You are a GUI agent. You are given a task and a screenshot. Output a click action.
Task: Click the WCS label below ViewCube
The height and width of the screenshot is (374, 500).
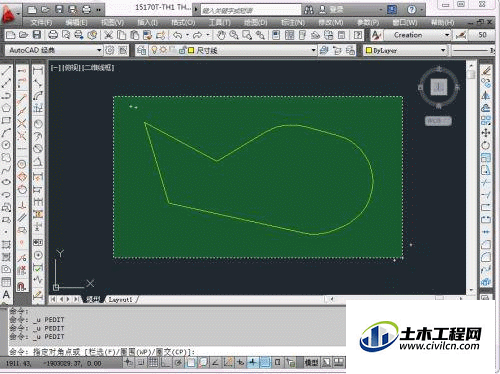click(438, 121)
